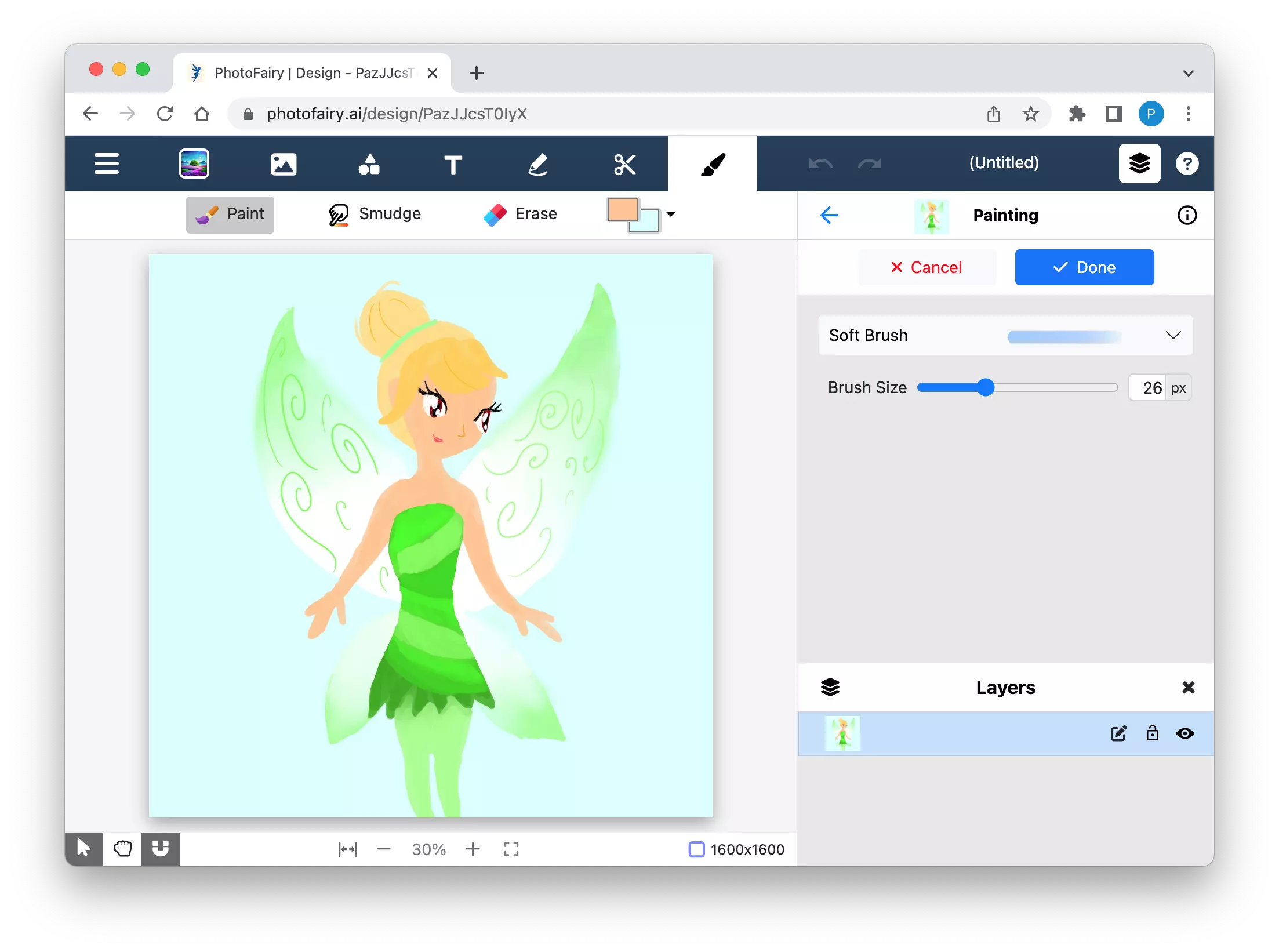Close the Layers panel
This screenshot has width=1279, height=952.
1188,687
